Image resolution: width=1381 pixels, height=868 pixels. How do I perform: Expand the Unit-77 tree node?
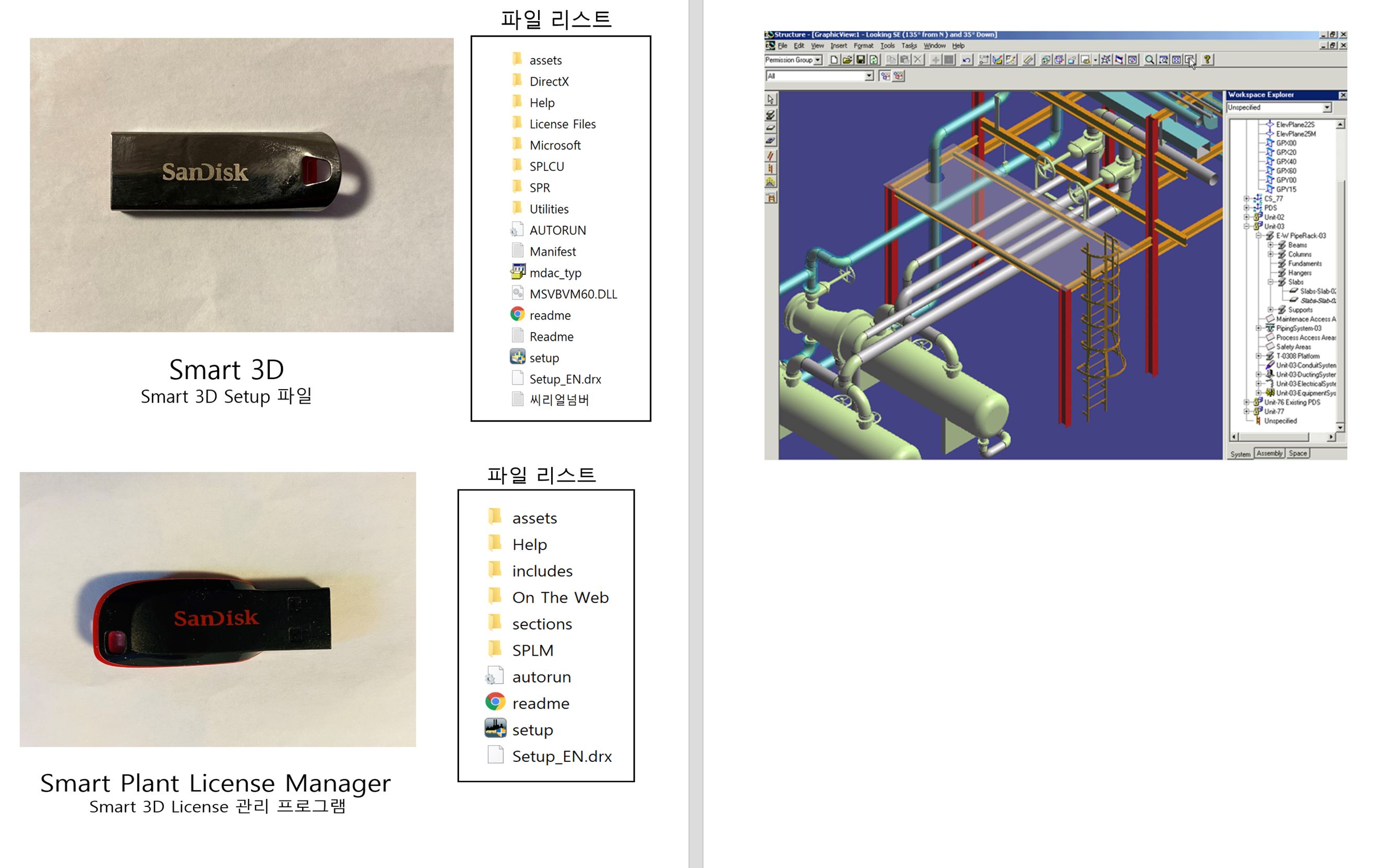(1246, 412)
